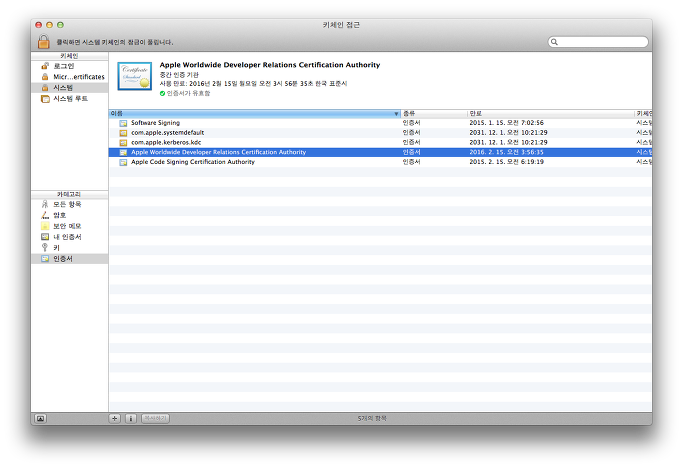Select the com.apple.systemdefault certificate row

(x=380, y=132)
